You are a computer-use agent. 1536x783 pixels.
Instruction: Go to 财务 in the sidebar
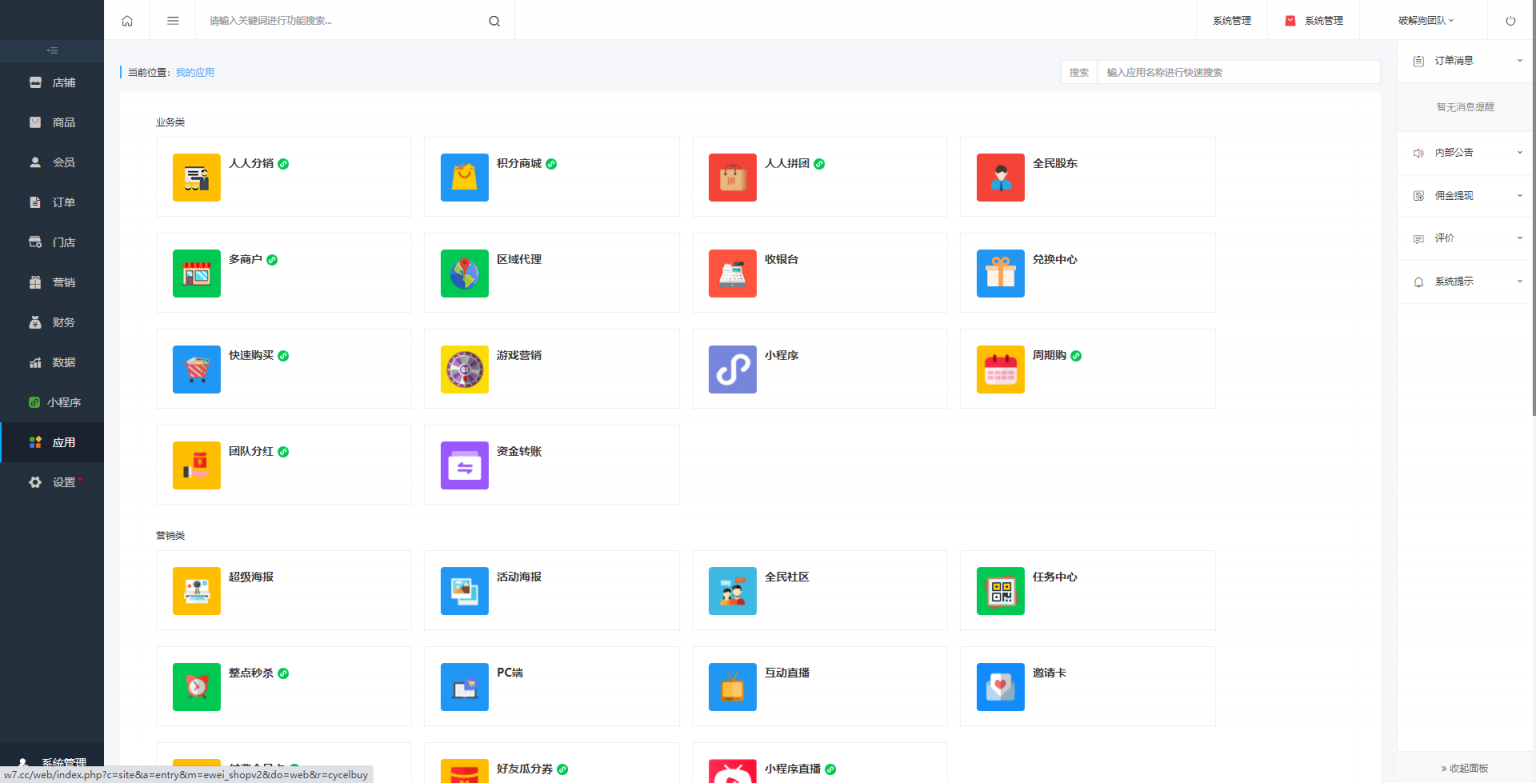pyautogui.click(x=52, y=322)
